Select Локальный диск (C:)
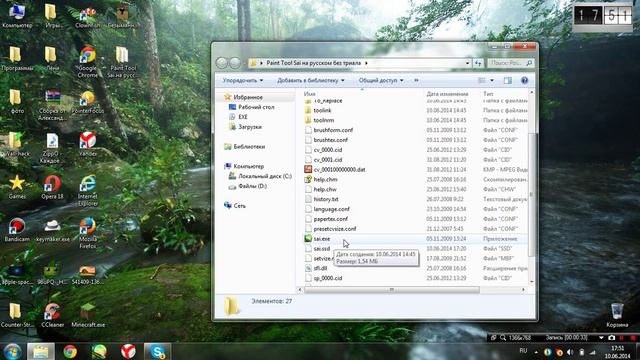This screenshot has width=640, height=360. click(264, 176)
